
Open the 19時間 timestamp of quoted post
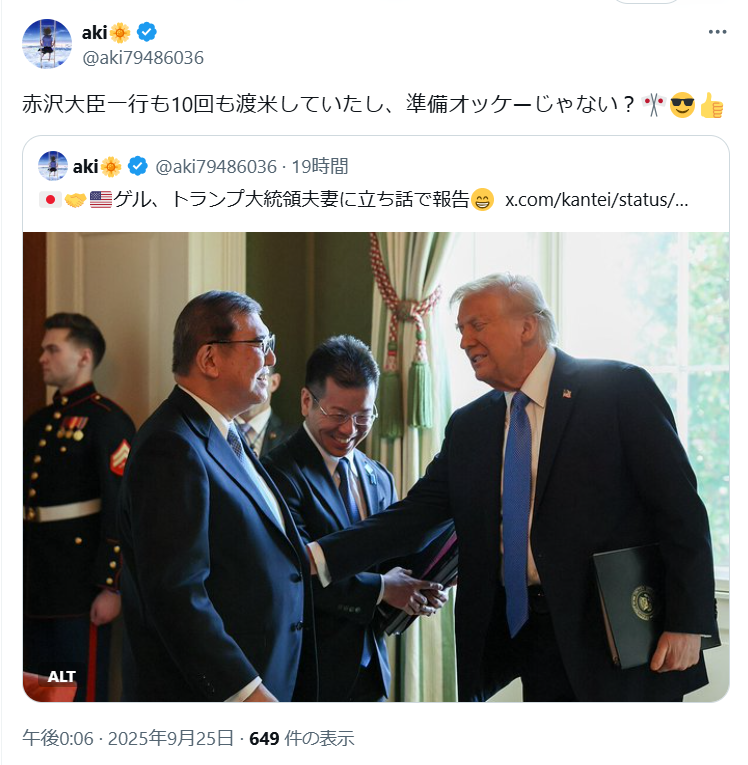click(320, 166)
